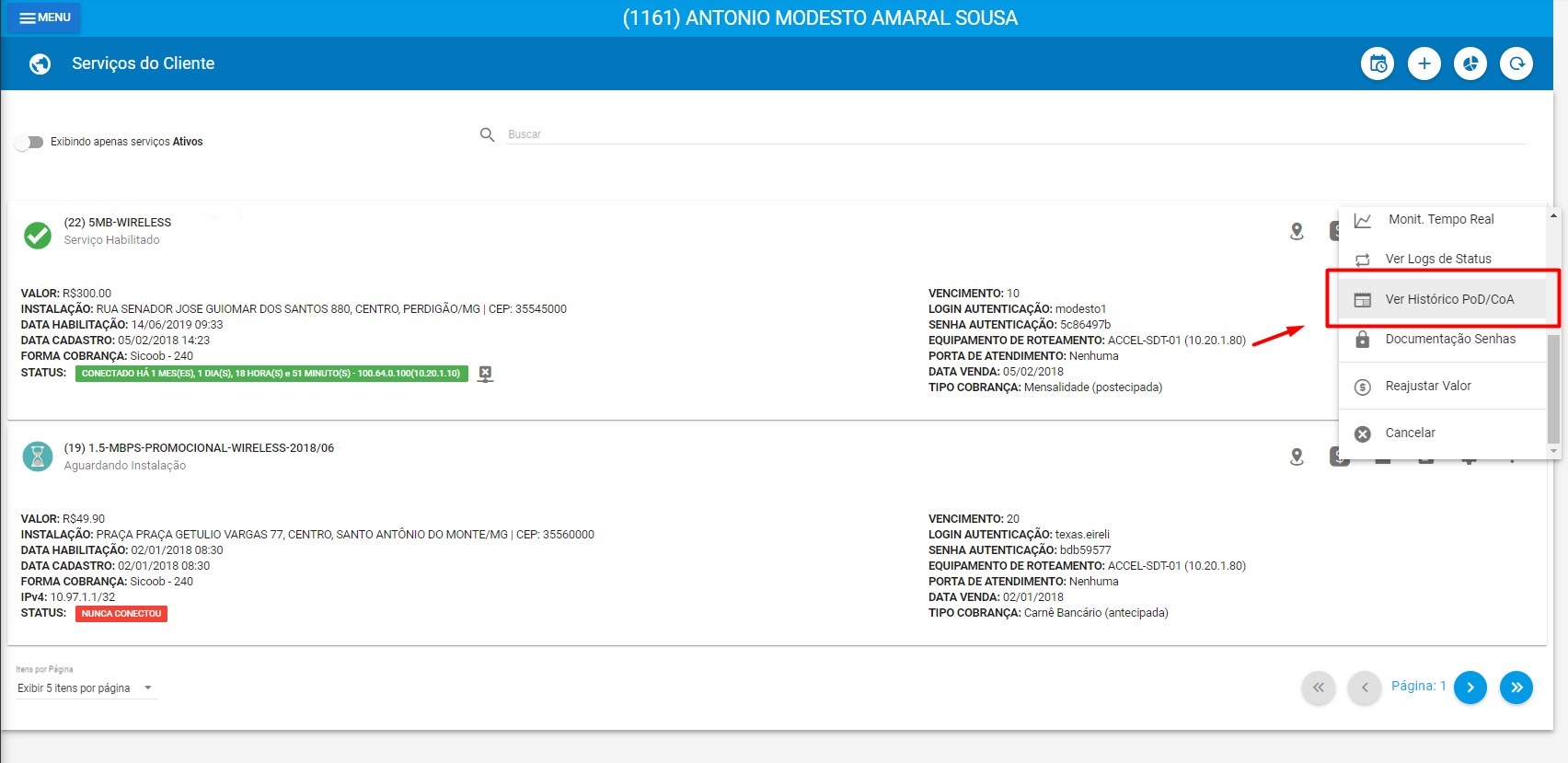
Task: Click disconnect icon beside connected status
Action: pyautogui.click(x=485, y=374)
